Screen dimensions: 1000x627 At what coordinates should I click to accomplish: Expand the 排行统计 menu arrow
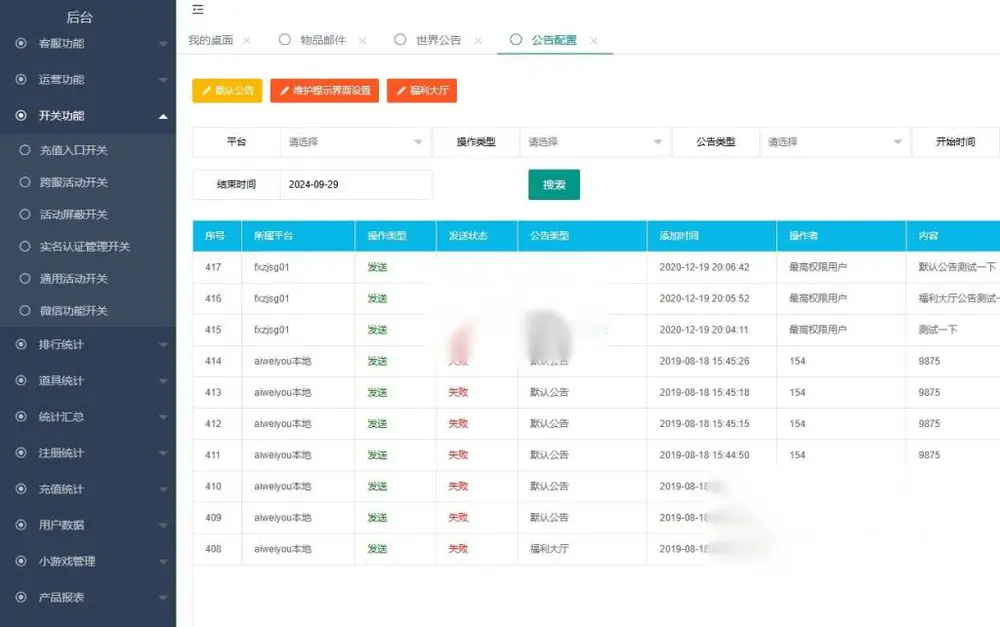pyautogui.click(x=163, y=345)
